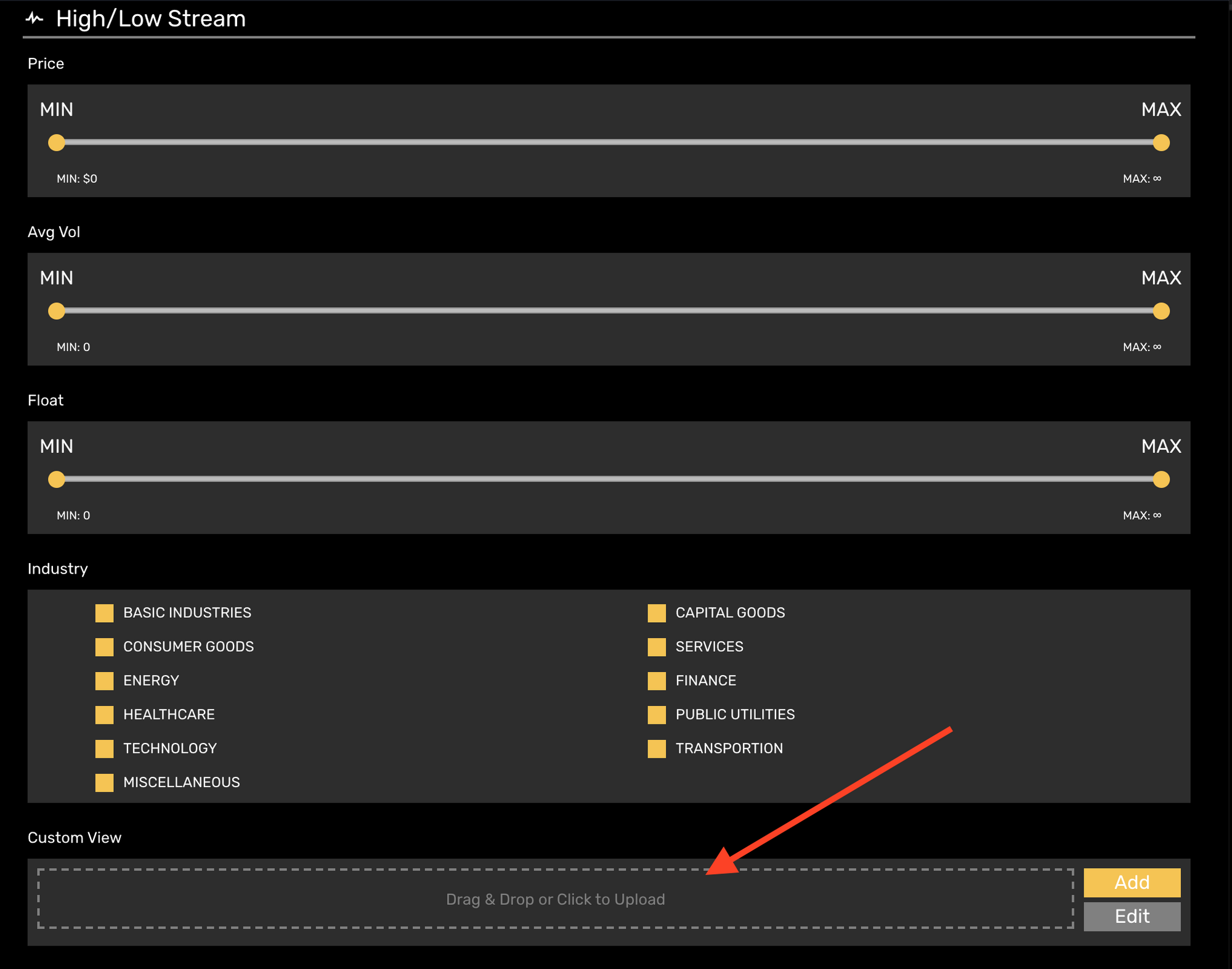Screen dimensions: 1232x969
Task: Toggle the Healthcare checkbox
Action: coord(104,715)
